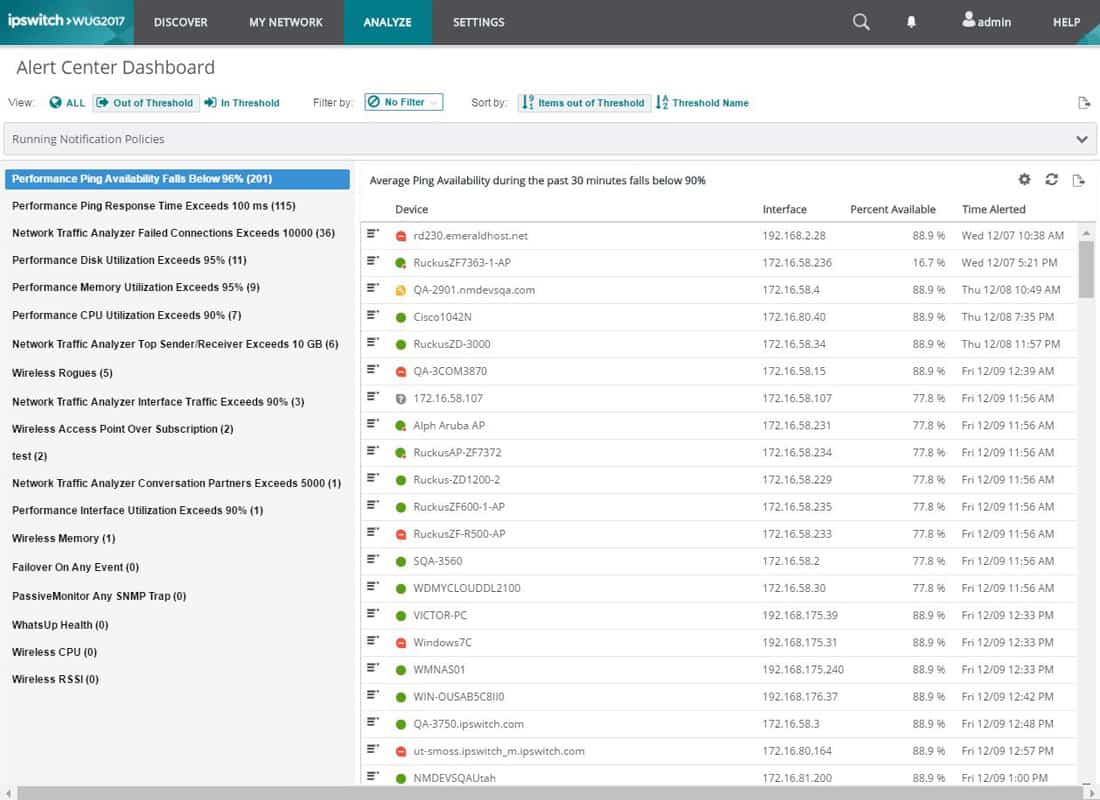Click device name WIN-OUSAB5C8II0

click(x=459, y=697)
